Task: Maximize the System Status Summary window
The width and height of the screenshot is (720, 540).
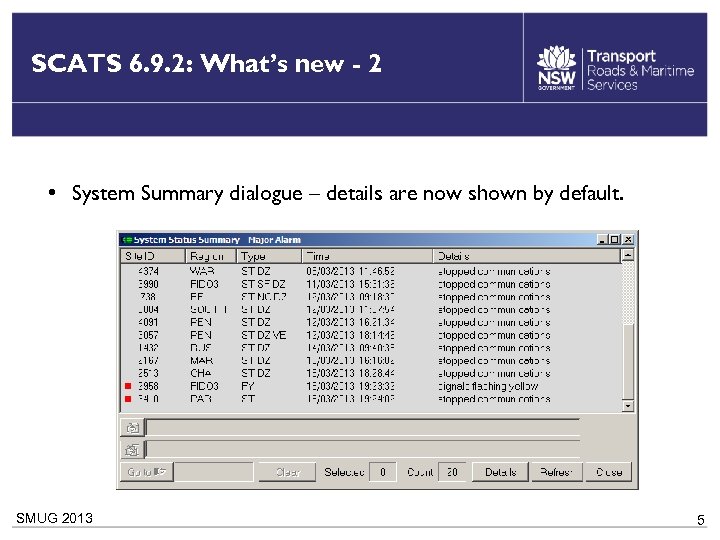Action: (x=614, y=240)
